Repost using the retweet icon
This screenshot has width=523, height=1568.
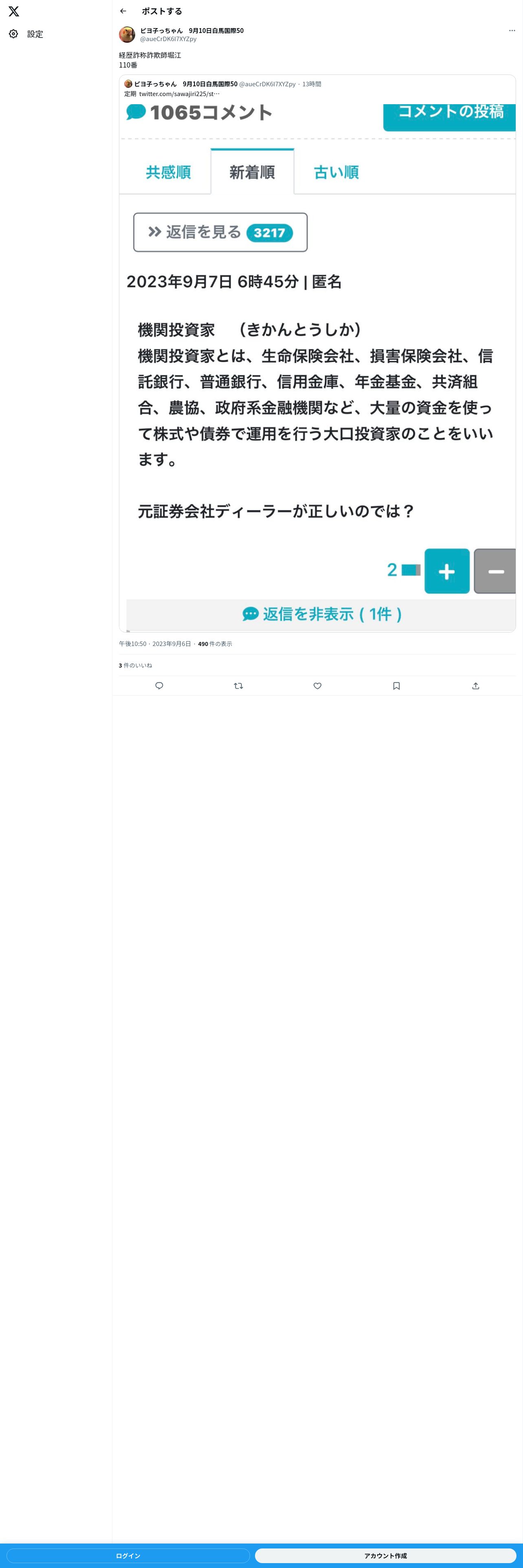(x=238, y=686)
